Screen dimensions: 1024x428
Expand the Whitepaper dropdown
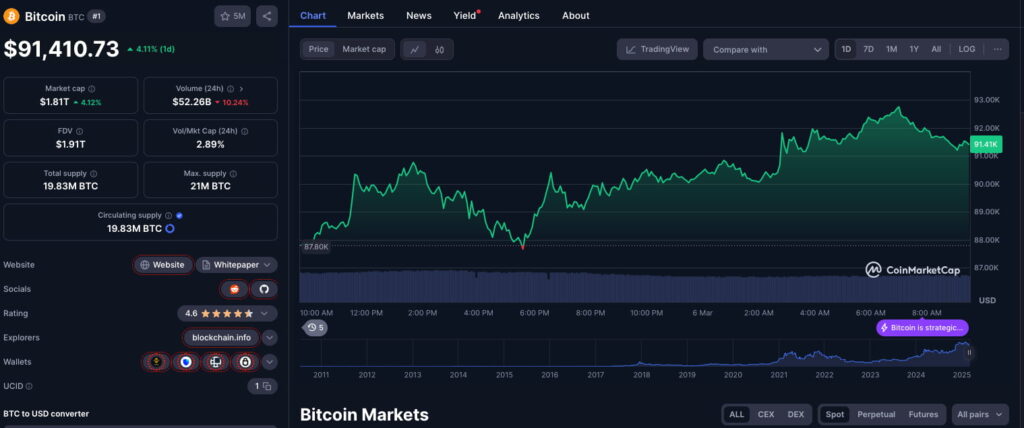pos(236,265)
